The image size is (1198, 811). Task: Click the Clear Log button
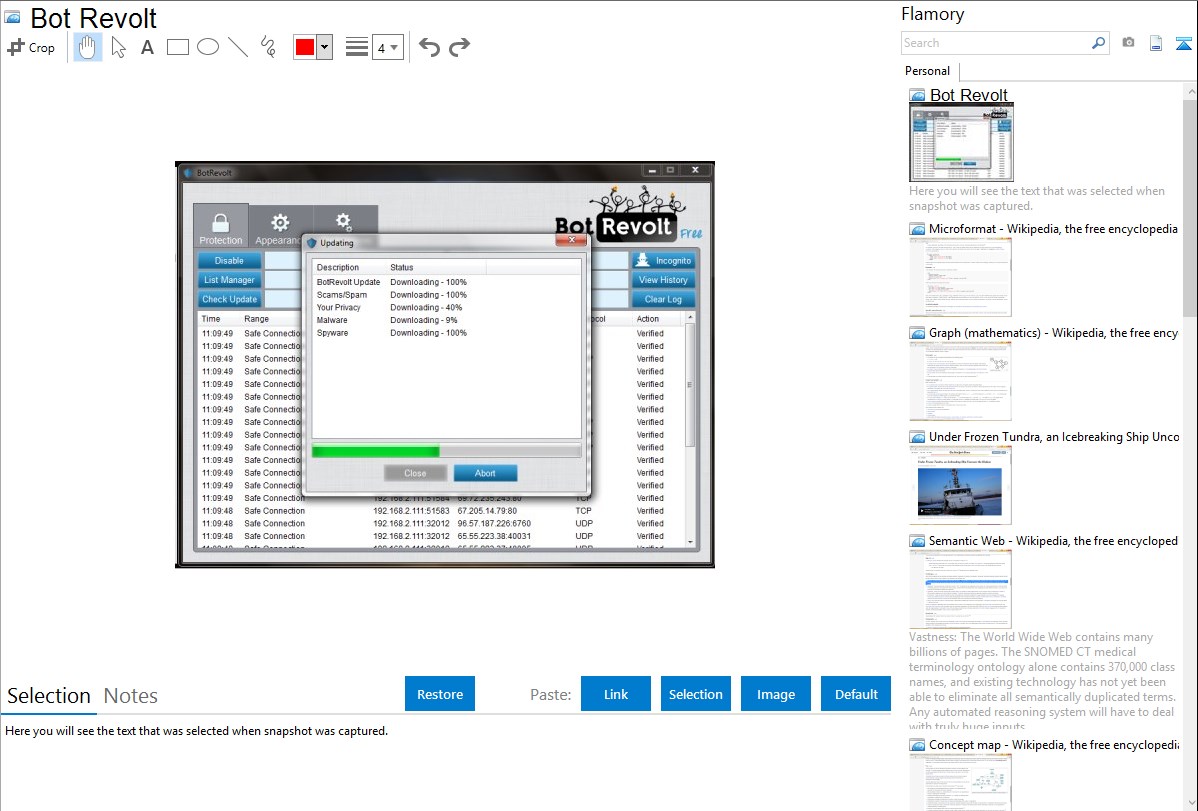tap(663, 300)
